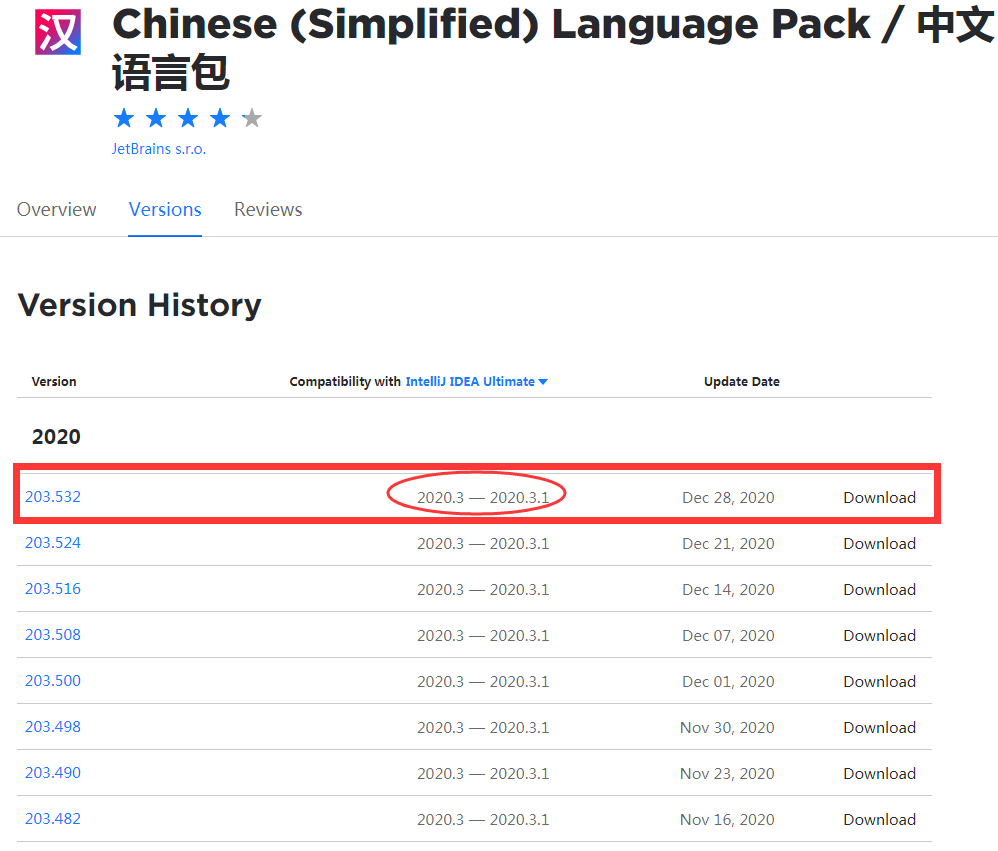This screenshot has width=998, height=851.
Task: Open version 203.532 link
Action: [x=53, y=496]
